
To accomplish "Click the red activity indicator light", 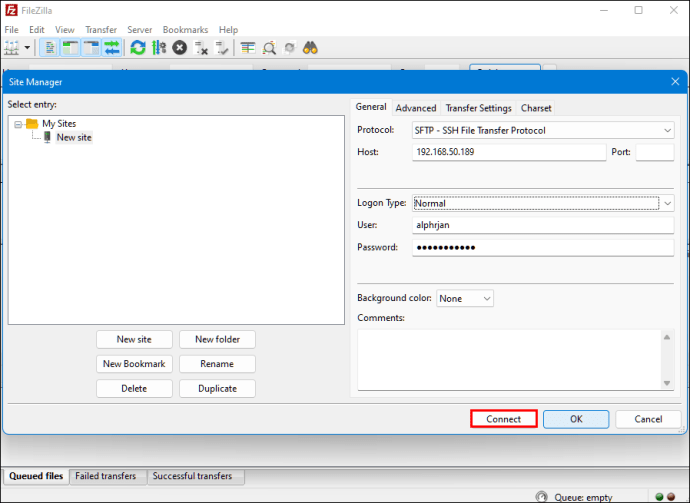I will click(x=671, y=497).
